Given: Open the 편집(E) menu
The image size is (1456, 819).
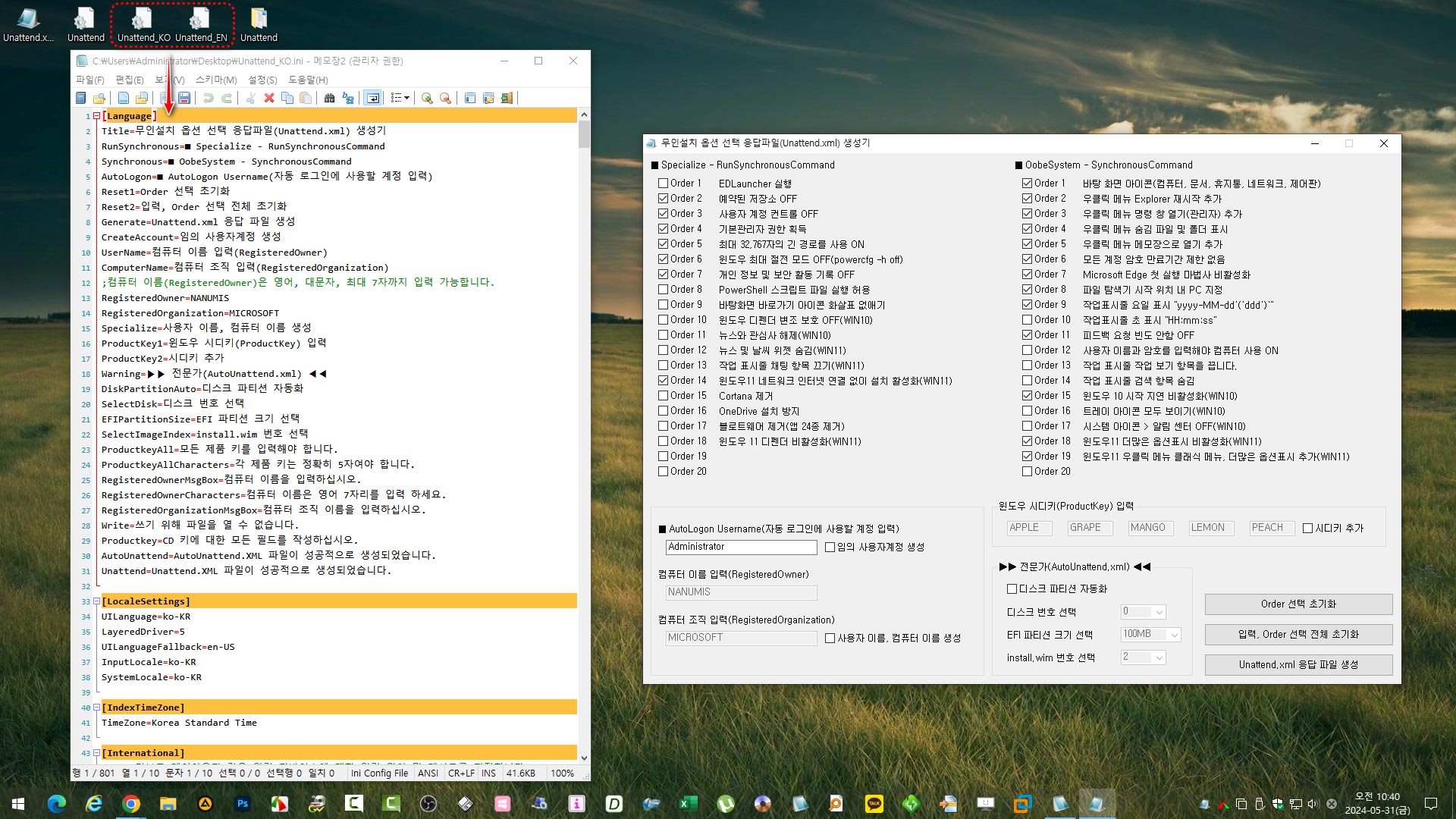Looking at the screenshot, I should point(129,80).
